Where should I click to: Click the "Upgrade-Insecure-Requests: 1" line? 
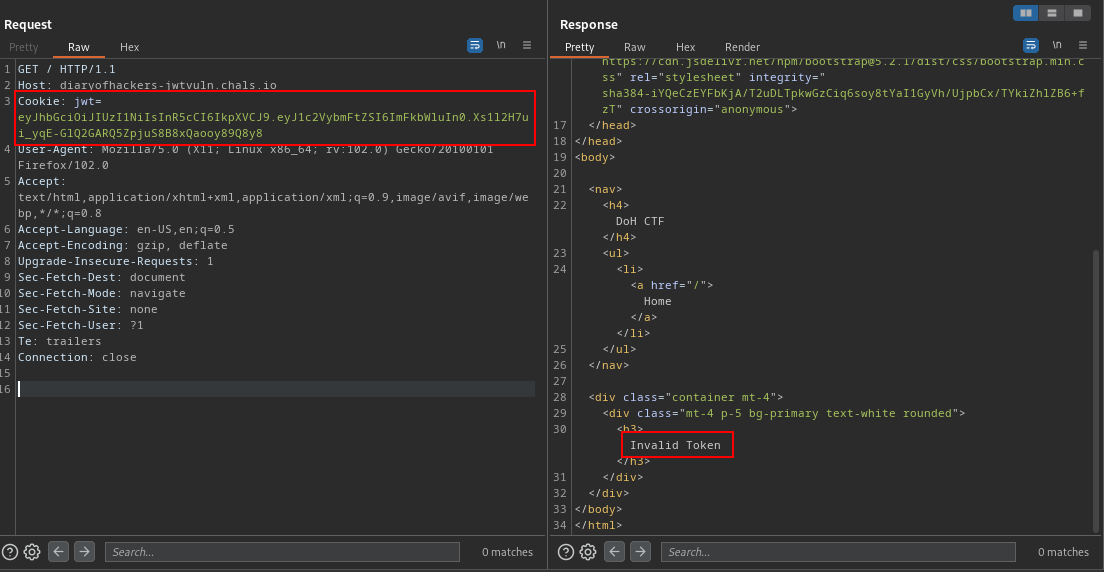coord(115,261)
